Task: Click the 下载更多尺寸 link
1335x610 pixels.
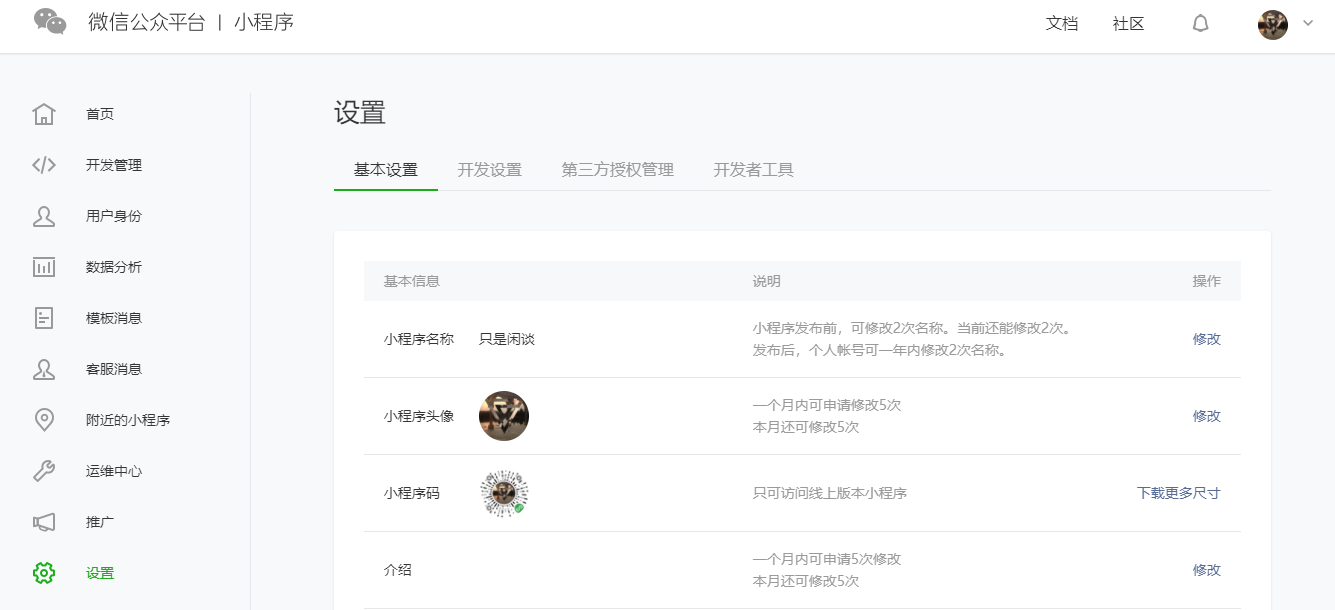Action: (1178, 493)
